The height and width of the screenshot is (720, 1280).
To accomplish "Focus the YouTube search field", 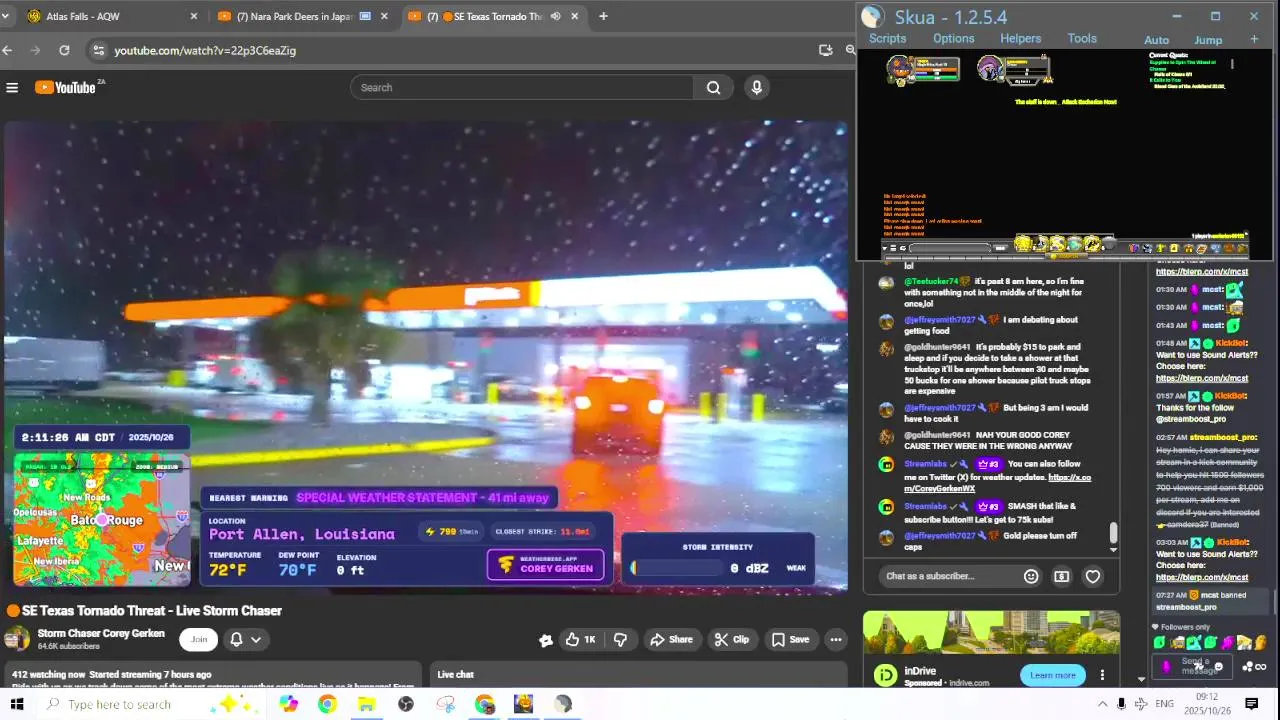I will pos(522,88).
